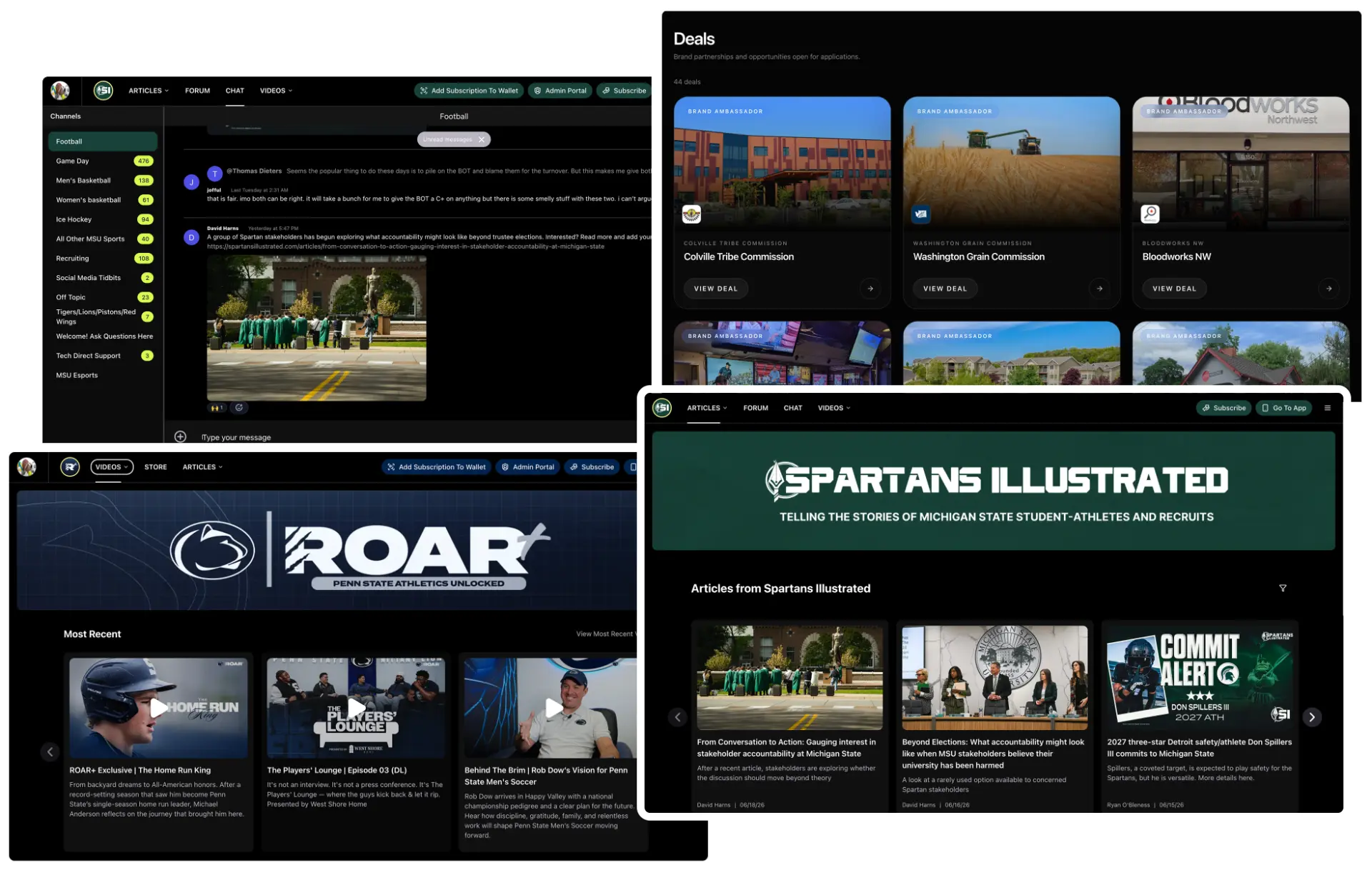Expand the VIDEOS dropdown in chat window
This screenshot has height=870, width=1372.
tap(276, 91)
